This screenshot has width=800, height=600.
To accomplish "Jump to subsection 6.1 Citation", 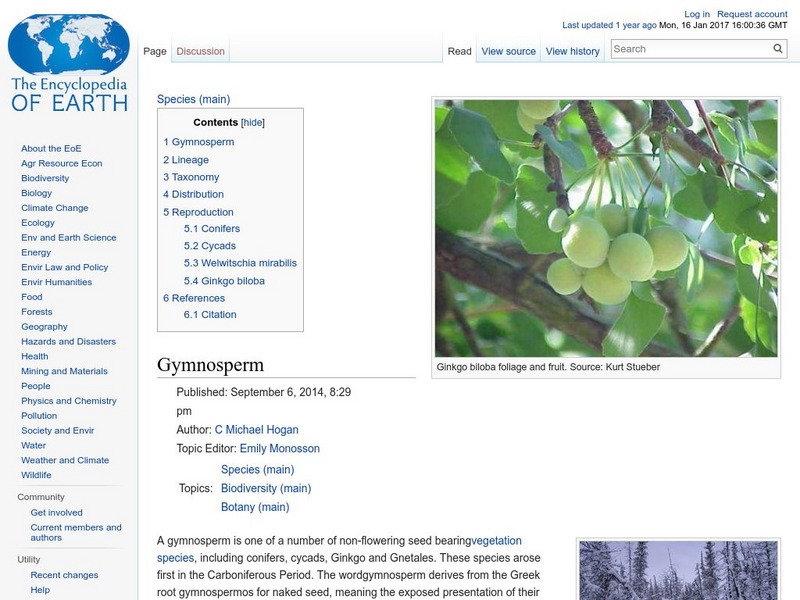I will [x=210, y=315].
